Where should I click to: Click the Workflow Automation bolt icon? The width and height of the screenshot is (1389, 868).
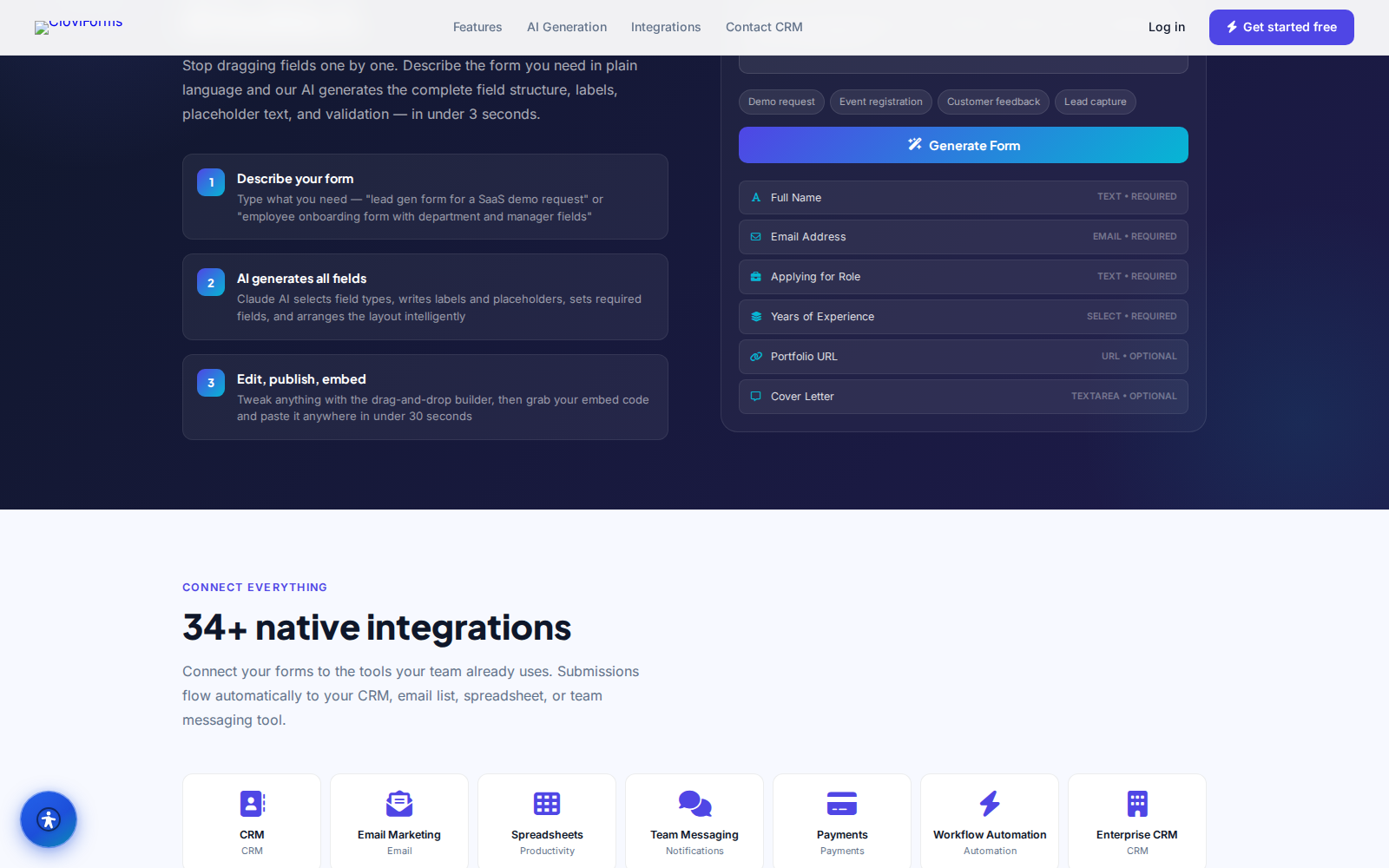pos(990,804)
